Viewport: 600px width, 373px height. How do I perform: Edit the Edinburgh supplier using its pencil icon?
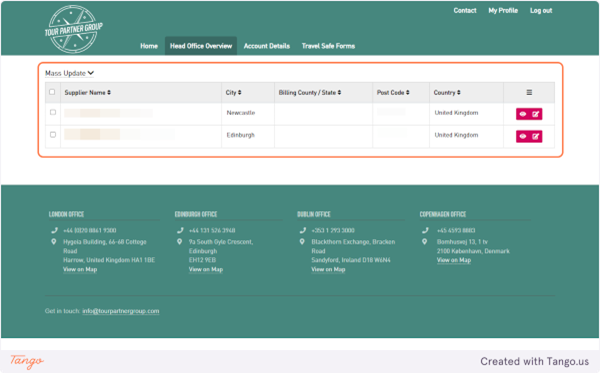(535, 136)
